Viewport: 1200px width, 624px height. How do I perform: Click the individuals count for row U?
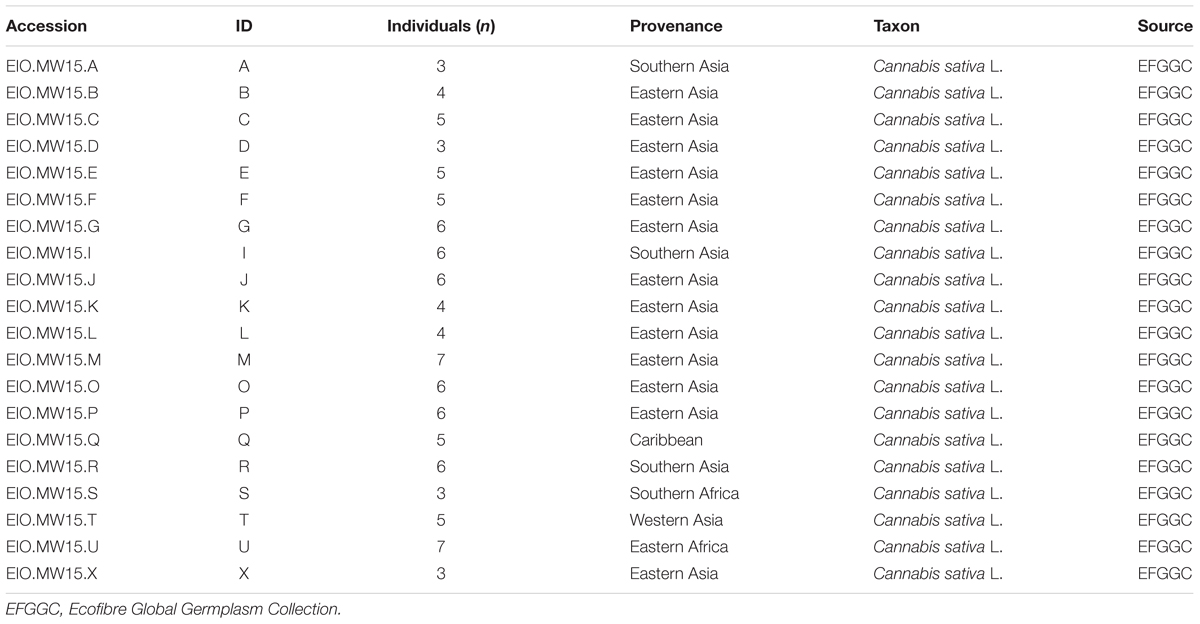(441, 547)
